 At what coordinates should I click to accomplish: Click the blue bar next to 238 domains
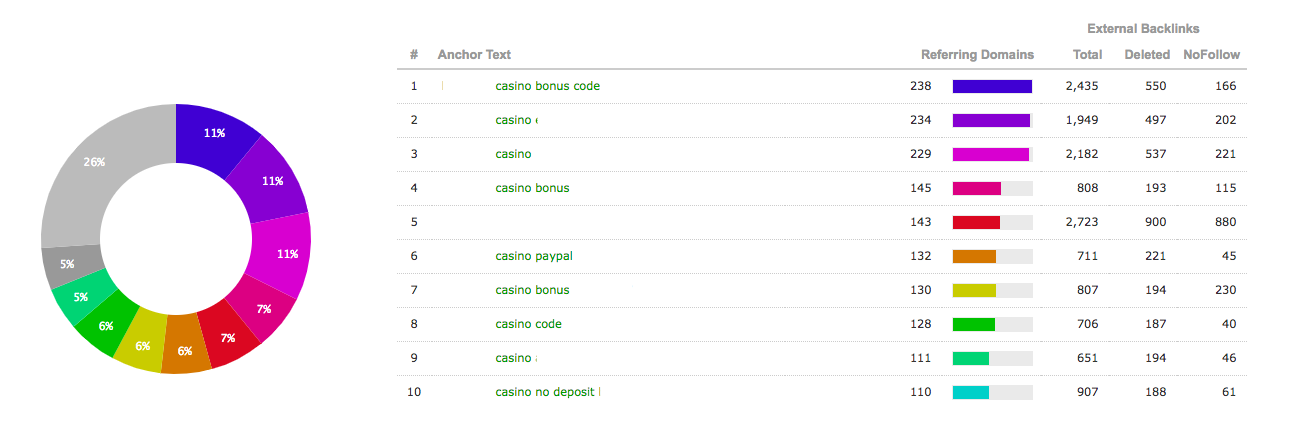click(x=992, y=87)
